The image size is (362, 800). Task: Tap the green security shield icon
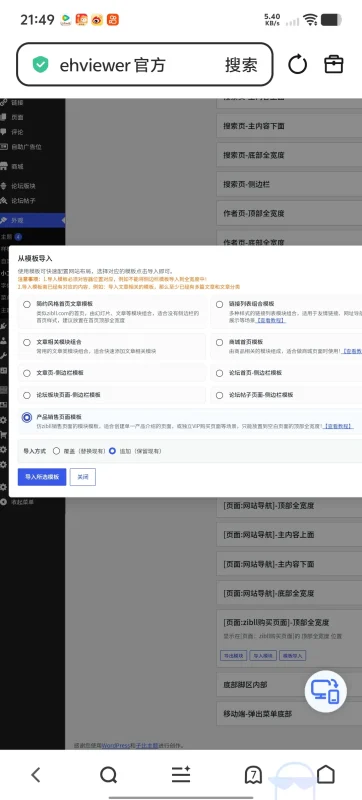[x=40, y=65]
